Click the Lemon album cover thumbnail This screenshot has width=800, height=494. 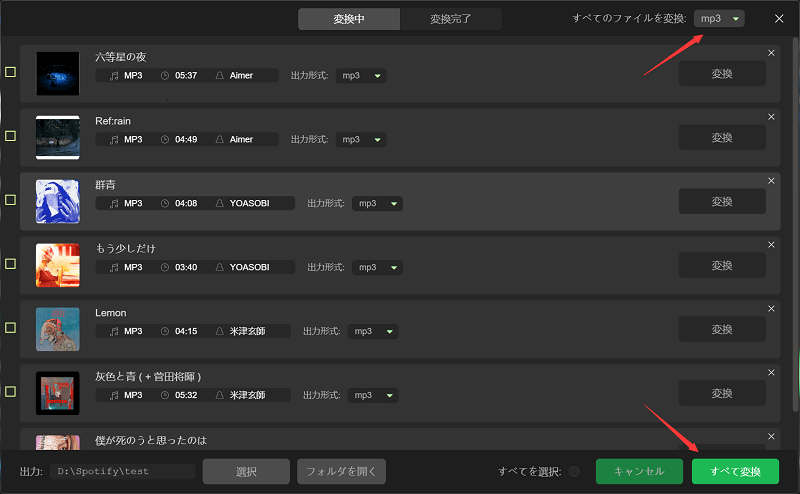tap(58, 329)
